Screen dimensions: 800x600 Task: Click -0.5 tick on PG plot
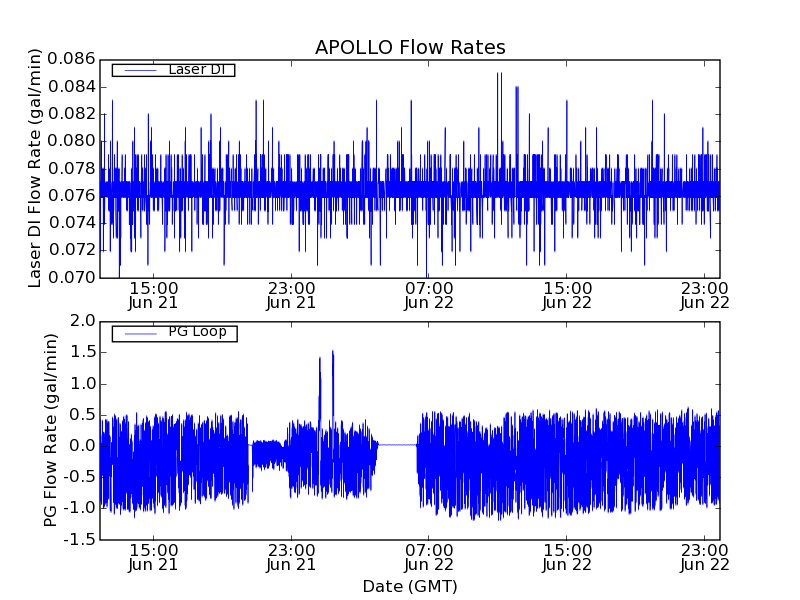80,477
